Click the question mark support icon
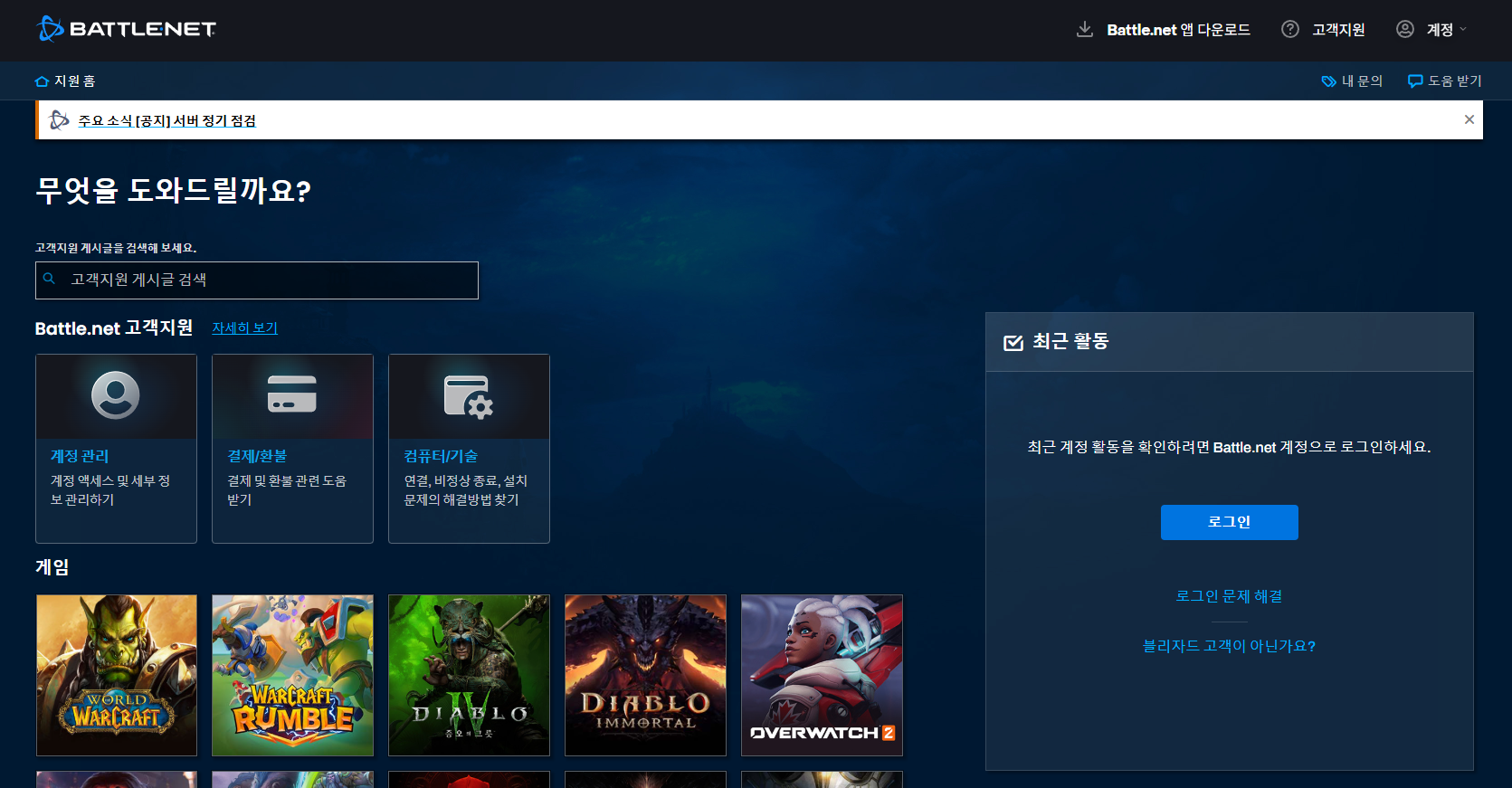Screen dimensions: 1512x788 pos(1290,29)
